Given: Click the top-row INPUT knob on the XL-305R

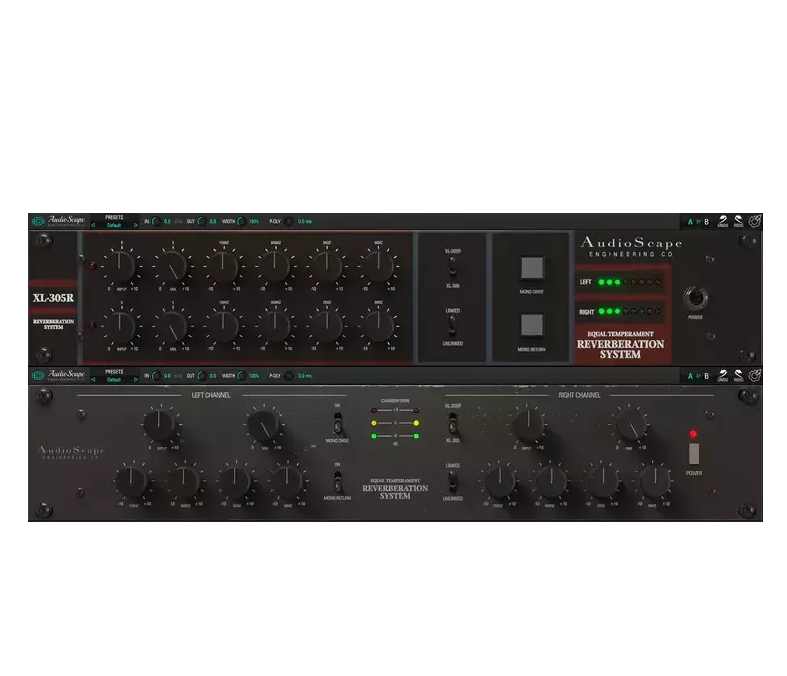Looking at the screenshot, I should point(119,265).
